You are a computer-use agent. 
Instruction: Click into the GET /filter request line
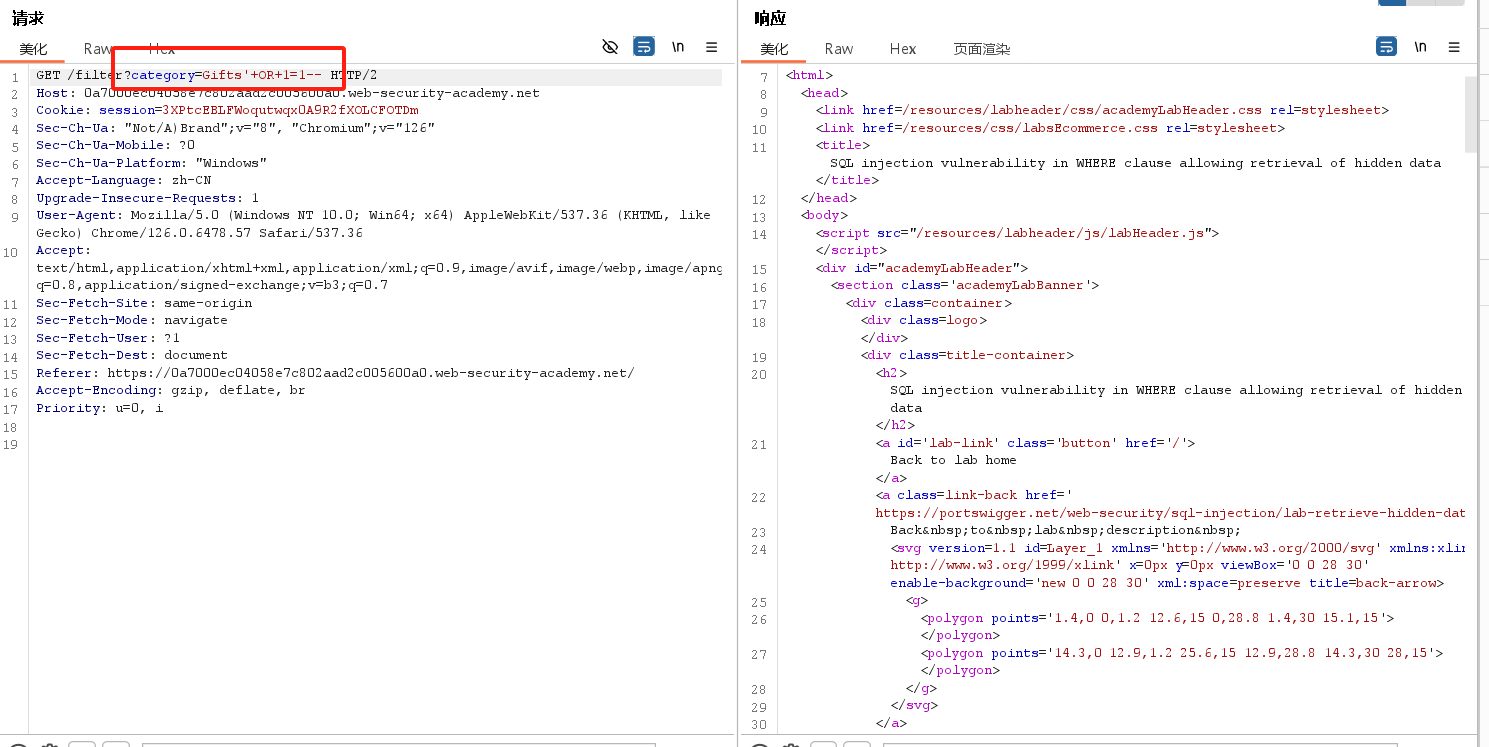pyautogui.click(x=80, y=76)
